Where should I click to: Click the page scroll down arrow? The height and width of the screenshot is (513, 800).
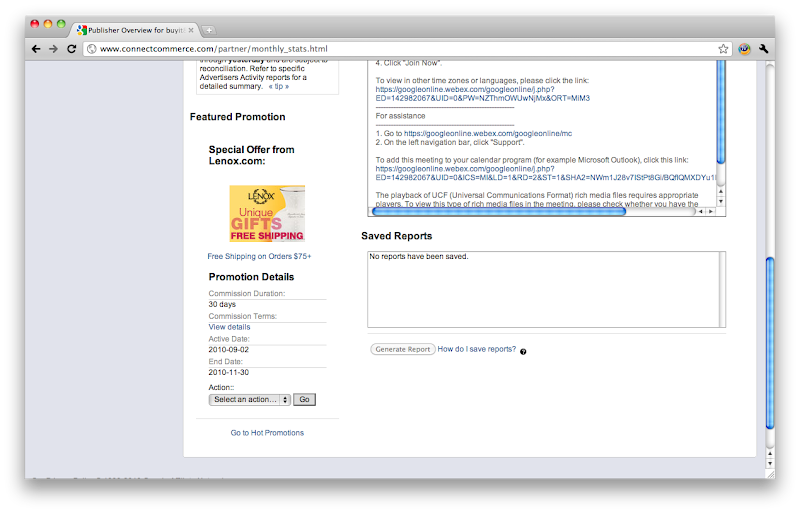point(770,463)
